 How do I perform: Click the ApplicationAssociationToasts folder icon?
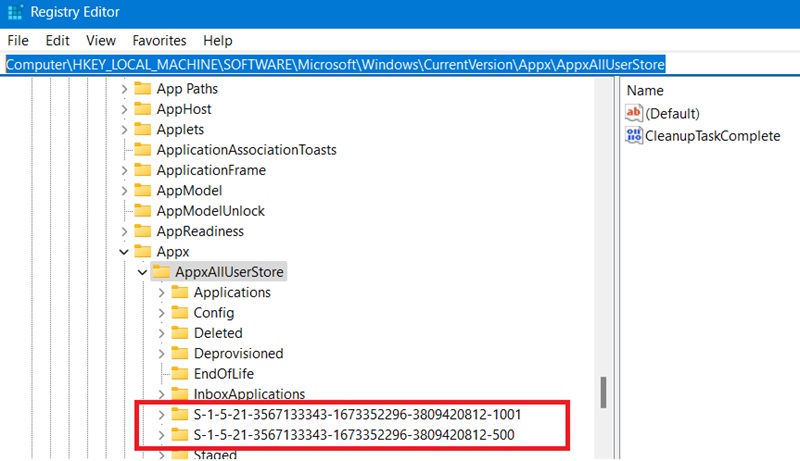[x=142, y=149]
